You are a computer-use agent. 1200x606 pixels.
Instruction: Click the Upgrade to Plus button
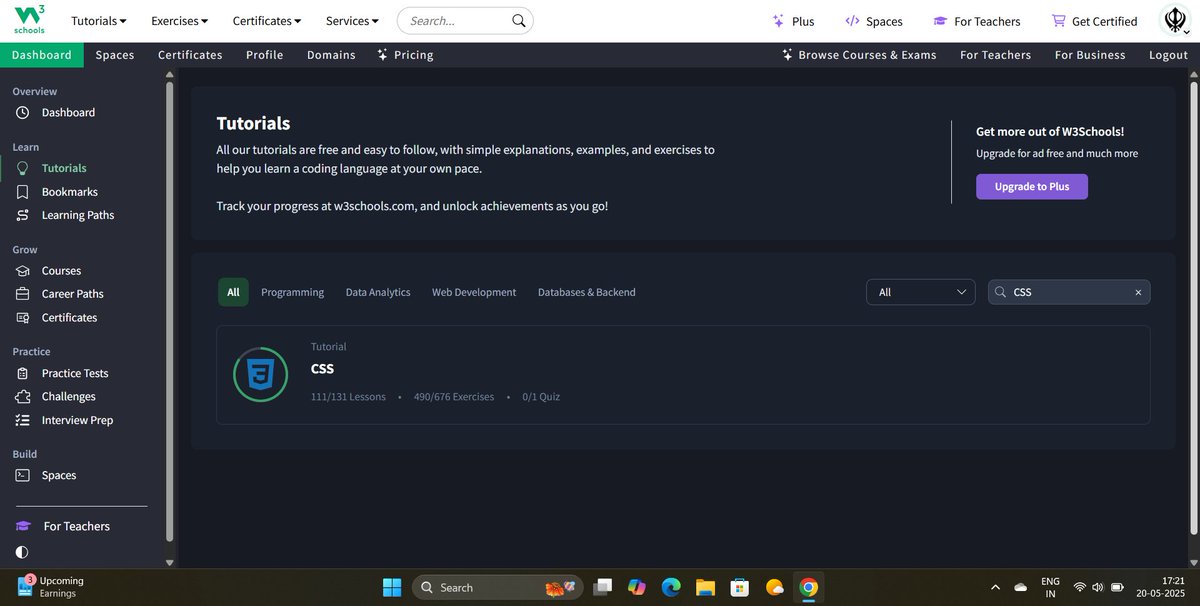click(x=1032, y=186)
